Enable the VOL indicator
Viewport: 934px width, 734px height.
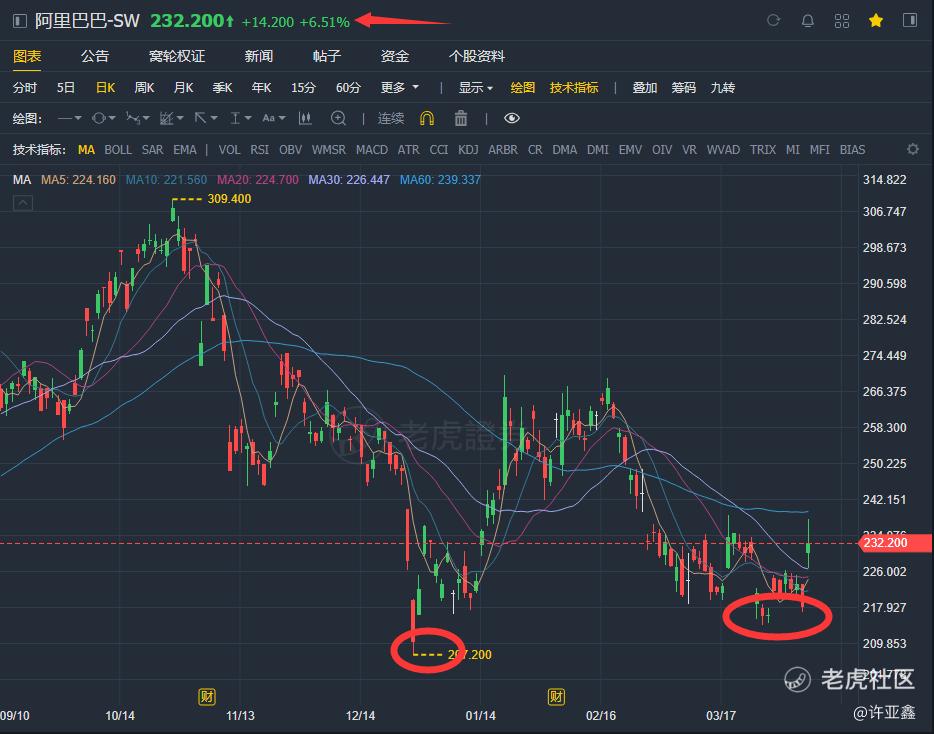[x=229, y=150]
